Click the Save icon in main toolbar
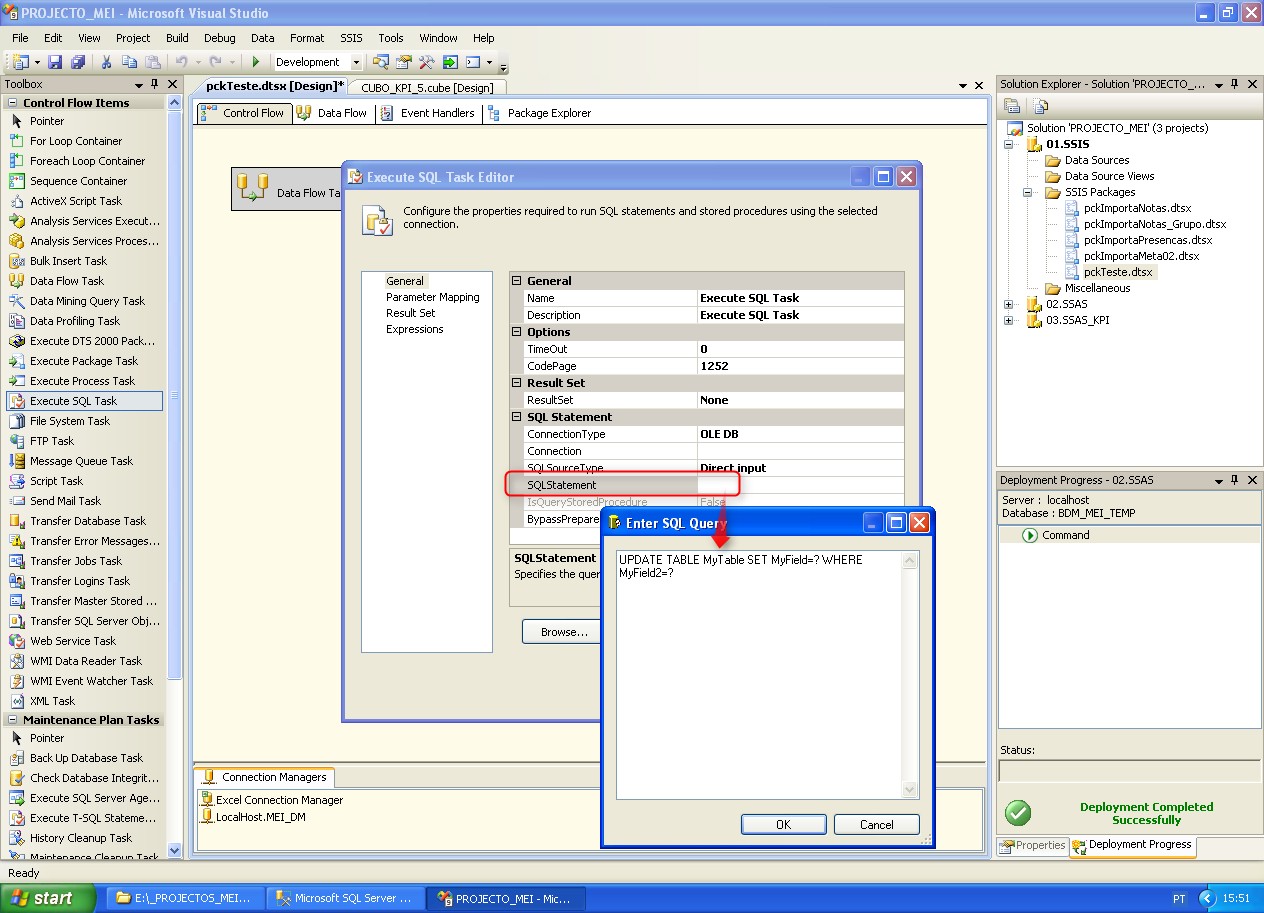 (x=55, y=62)
